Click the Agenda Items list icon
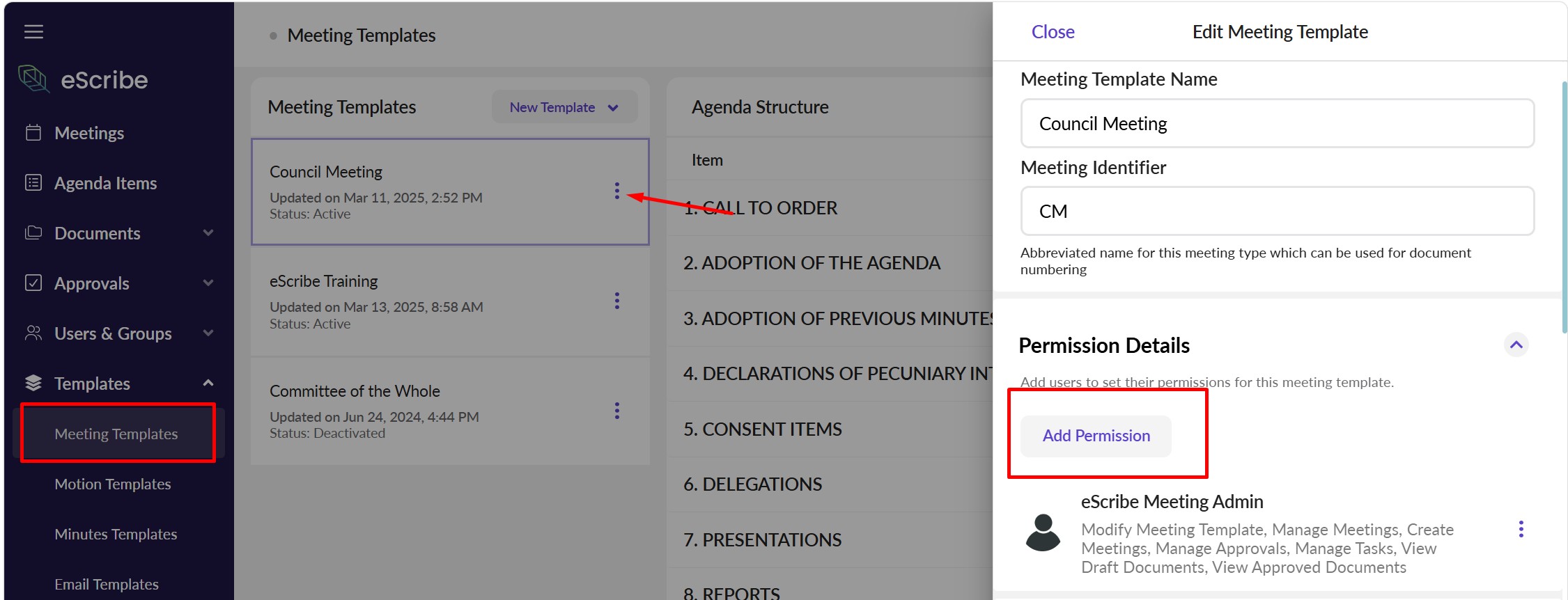Viewport: 1568px width, 600px height. pyautogui.click(x=33, y=182)
